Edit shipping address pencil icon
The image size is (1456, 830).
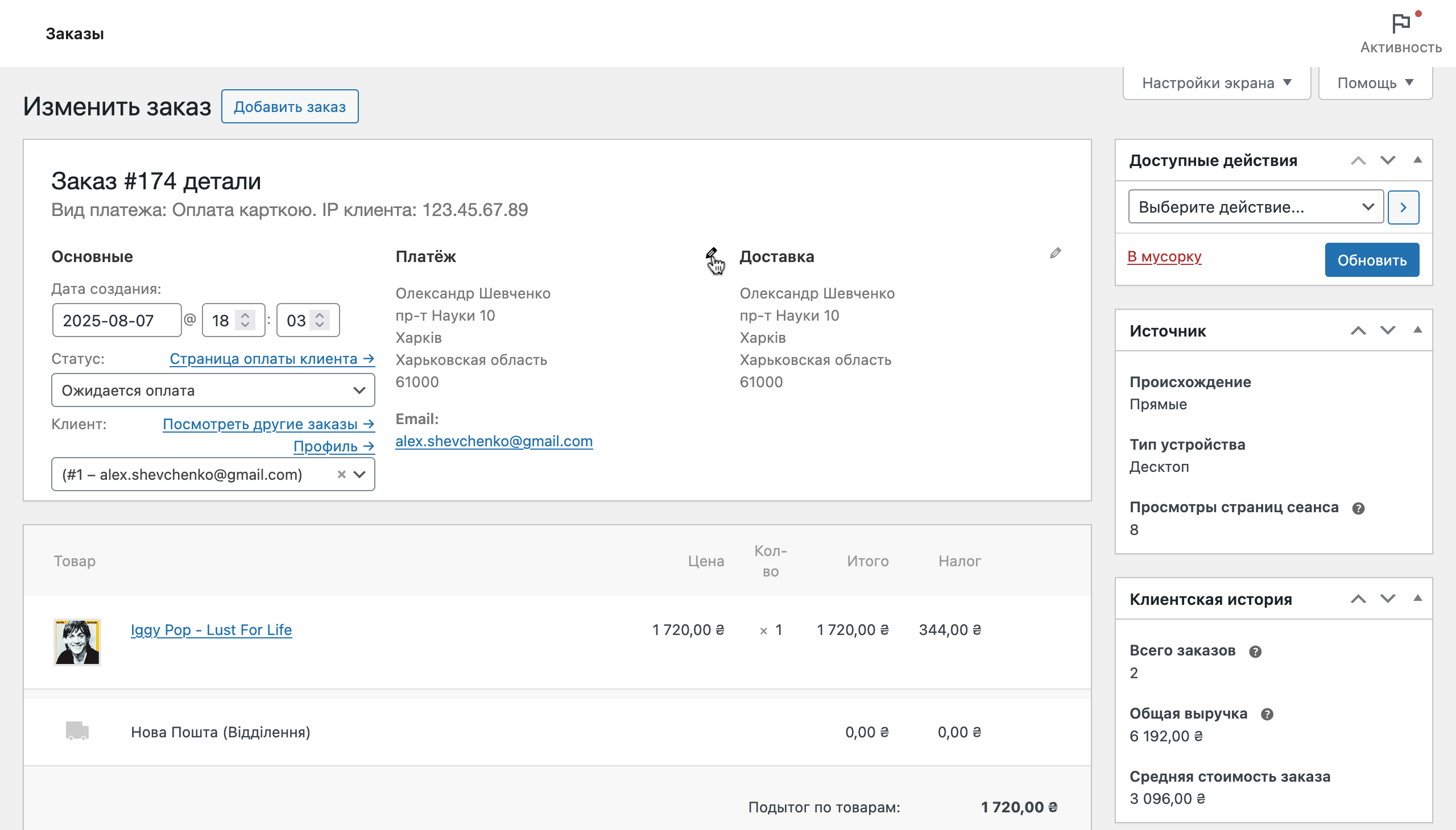pyautogui.click(x=1055, y=253)
